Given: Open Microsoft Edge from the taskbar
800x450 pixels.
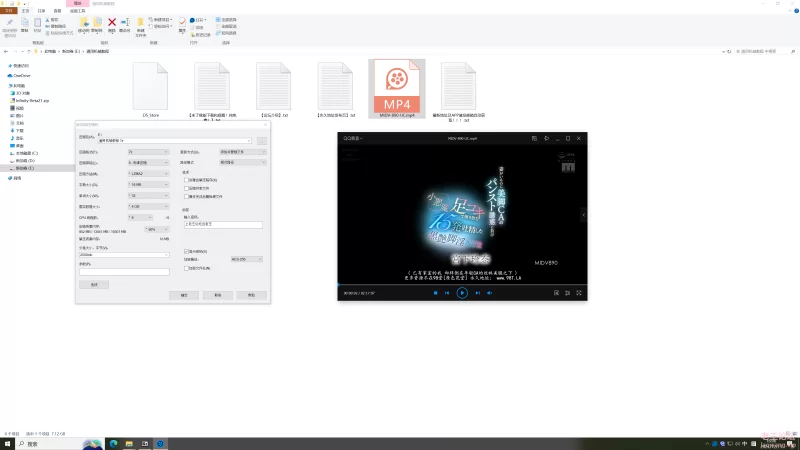Looking at the screenshot, I should [x=113, y=444].
